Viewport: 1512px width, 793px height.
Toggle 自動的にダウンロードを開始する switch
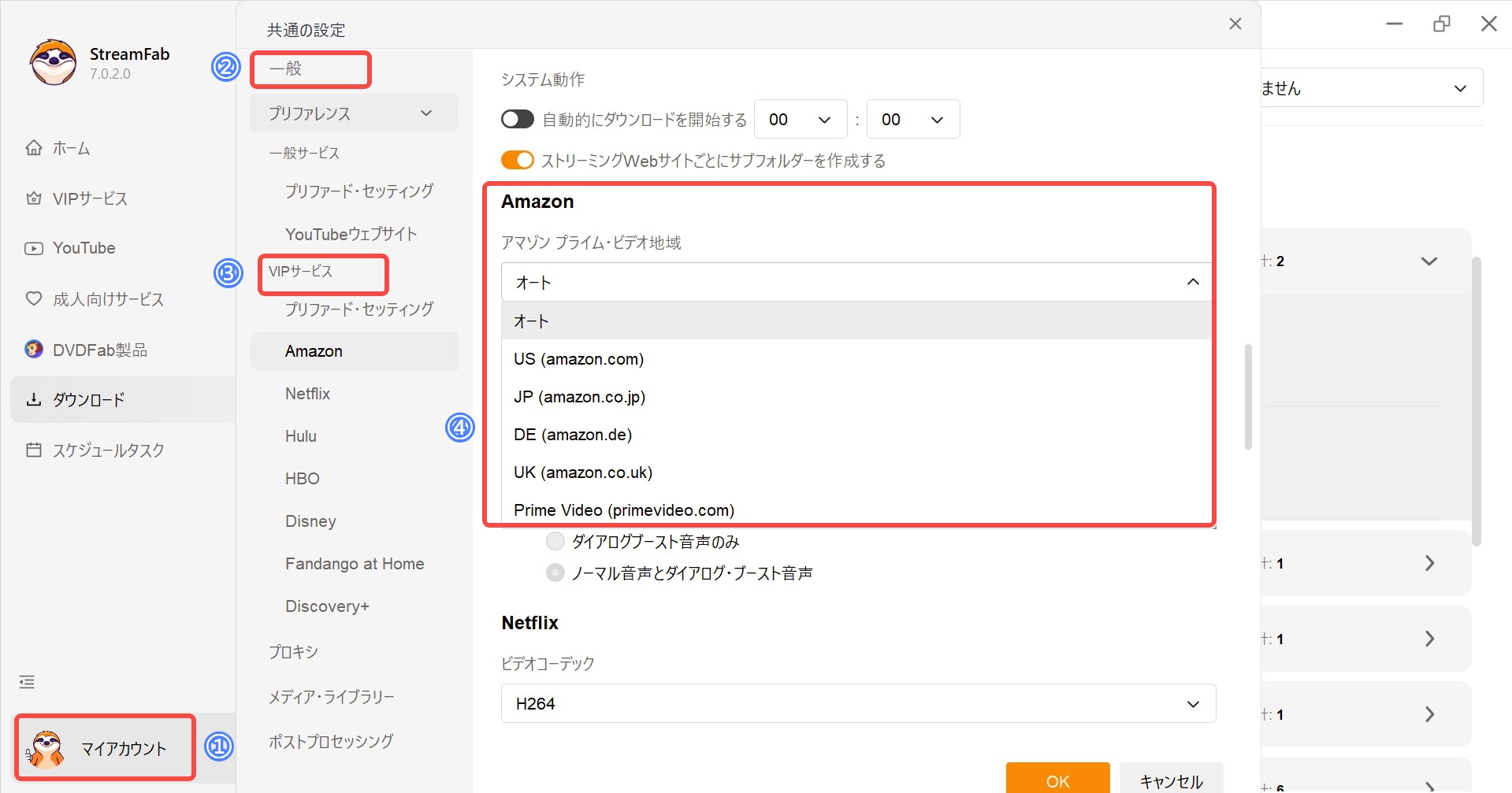[x=518, y=119]
